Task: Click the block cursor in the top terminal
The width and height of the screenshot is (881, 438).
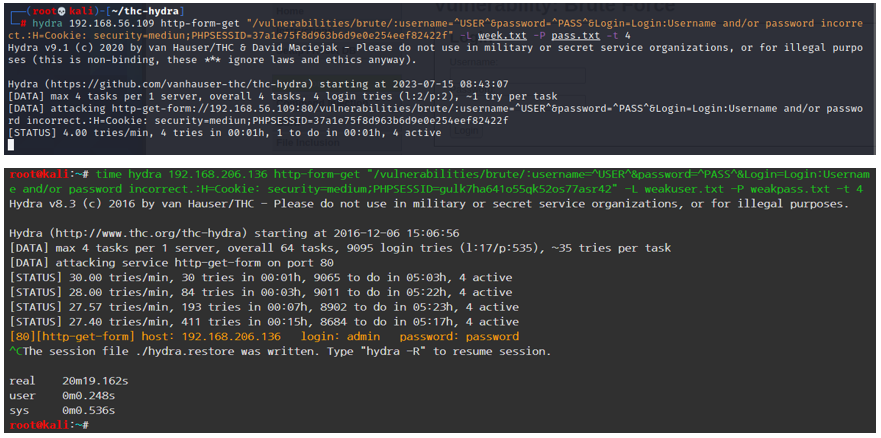Action: [x=11, y=145]
